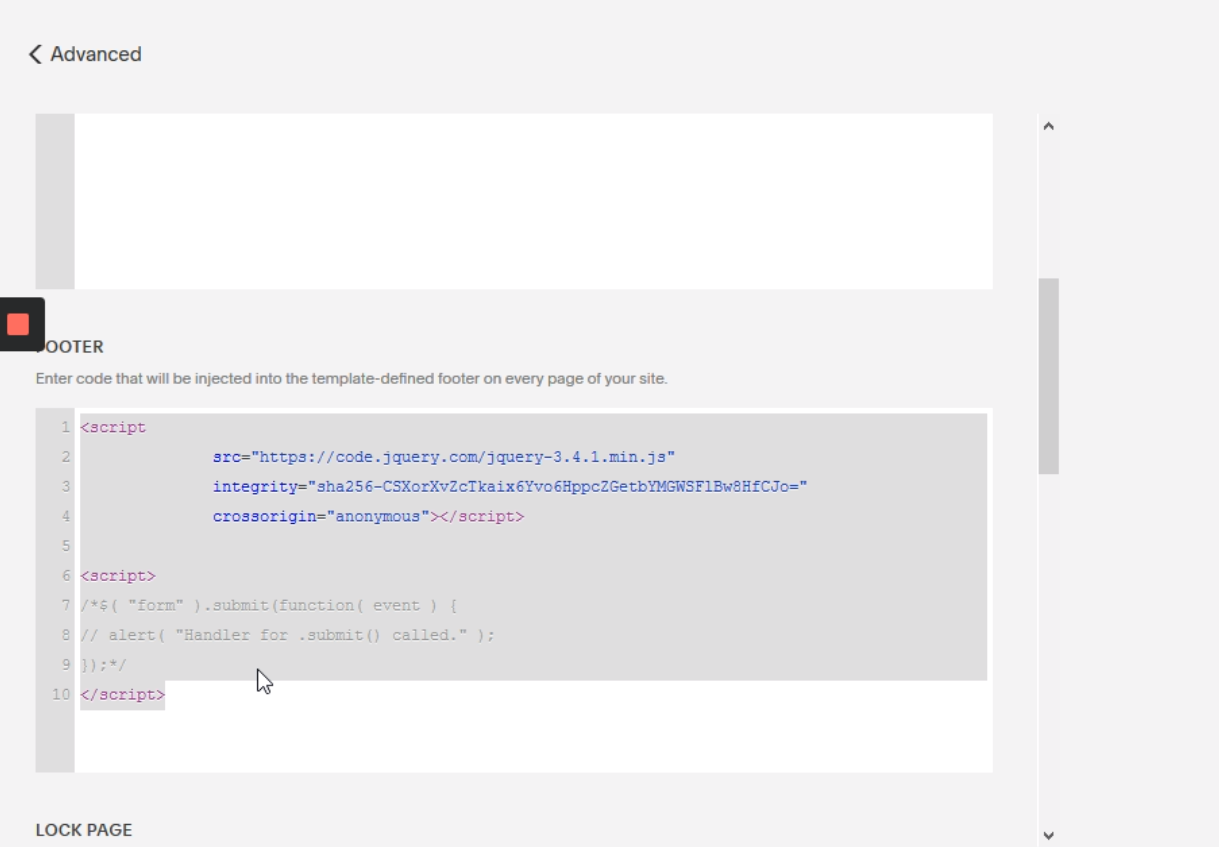
Task: Click the jQuery src URL on line 2
Action: coord(463,457)
